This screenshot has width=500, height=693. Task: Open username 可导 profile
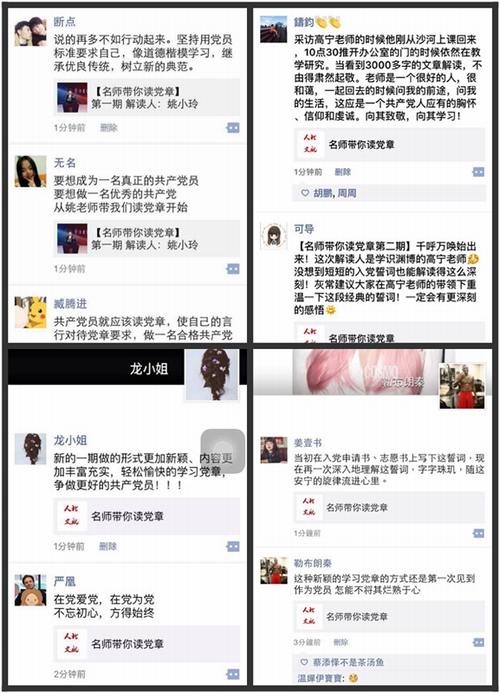coord(304,229)
